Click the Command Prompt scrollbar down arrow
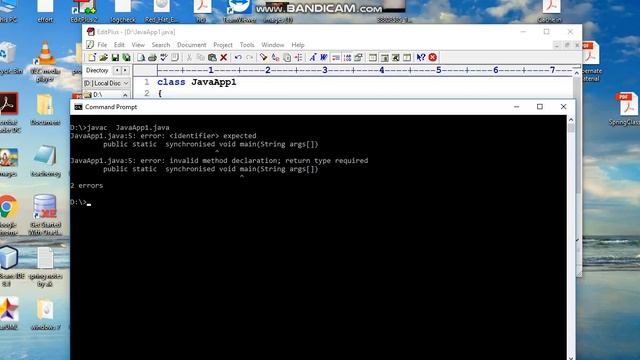Image resolution: width=640 pixels, height=360 pixels. [x=571, y=357]
